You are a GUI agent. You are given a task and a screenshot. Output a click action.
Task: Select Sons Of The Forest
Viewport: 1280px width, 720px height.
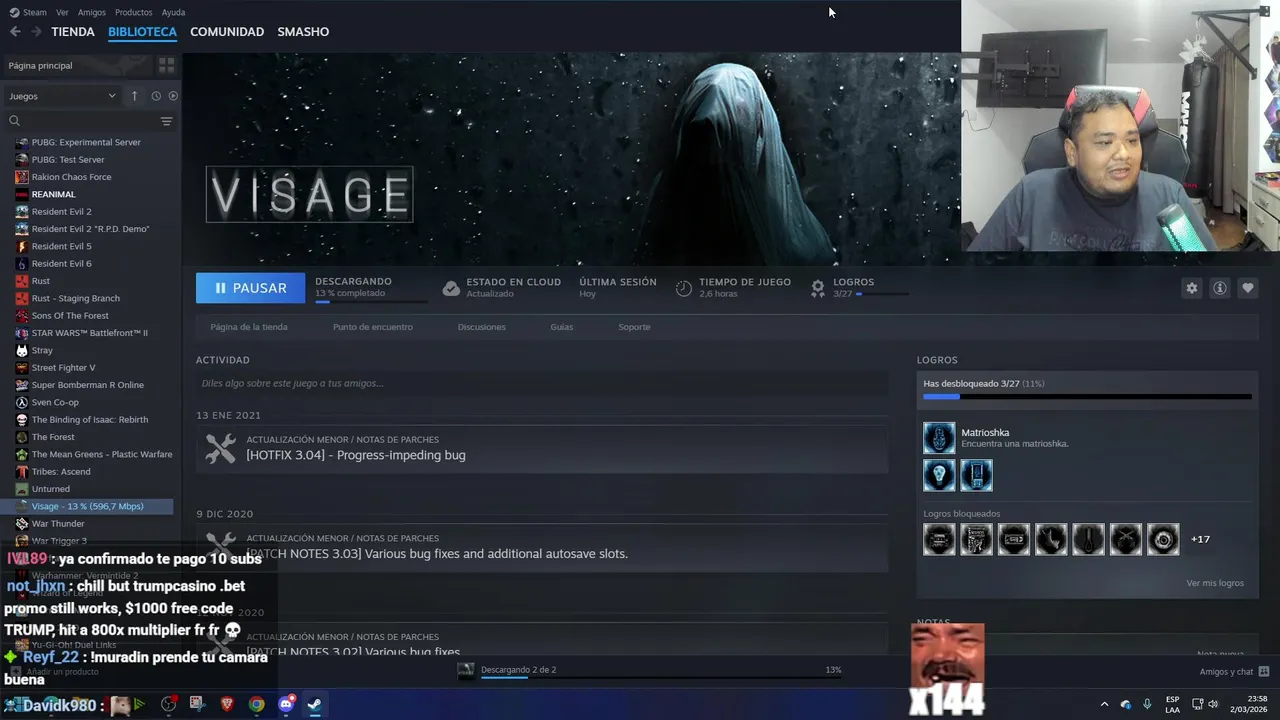point(70,316)
